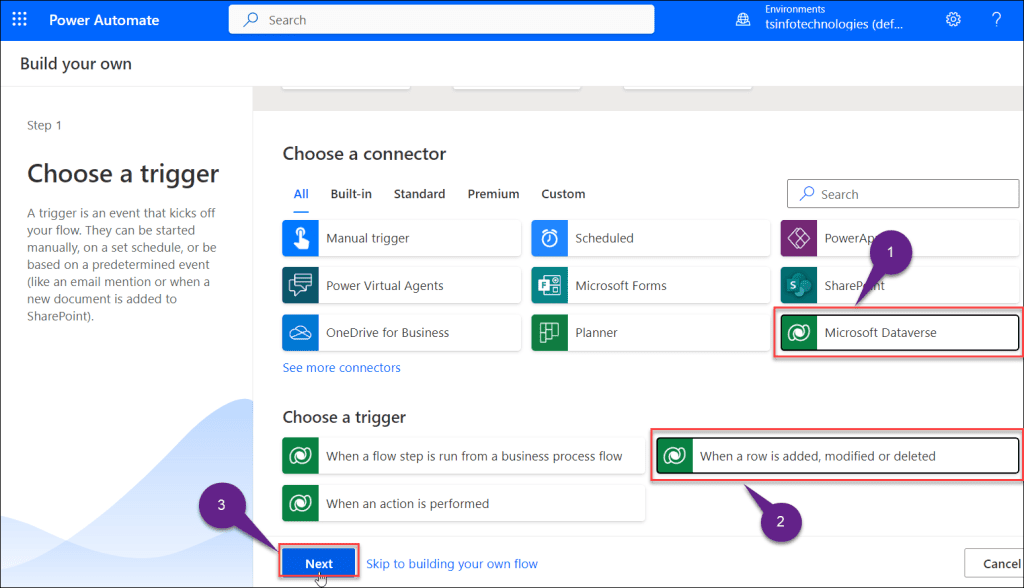Click icon of action is performed trigger
This screenshot has height=588, width=1024.
click(x=300, y=503)
